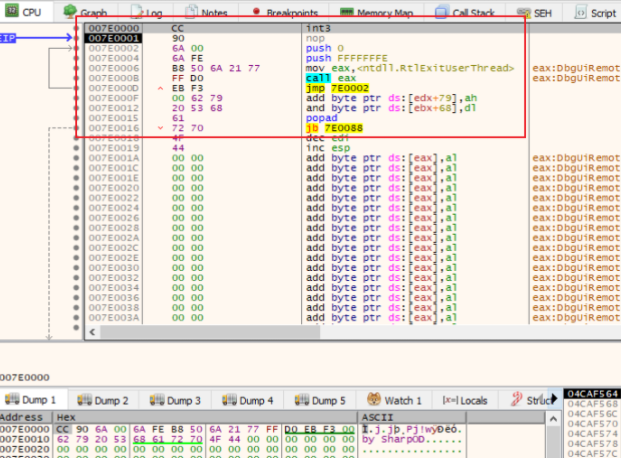Screen dimensions: 621x458
Task: Open the Breakpoints tab
Action: (x=286, y=12)
